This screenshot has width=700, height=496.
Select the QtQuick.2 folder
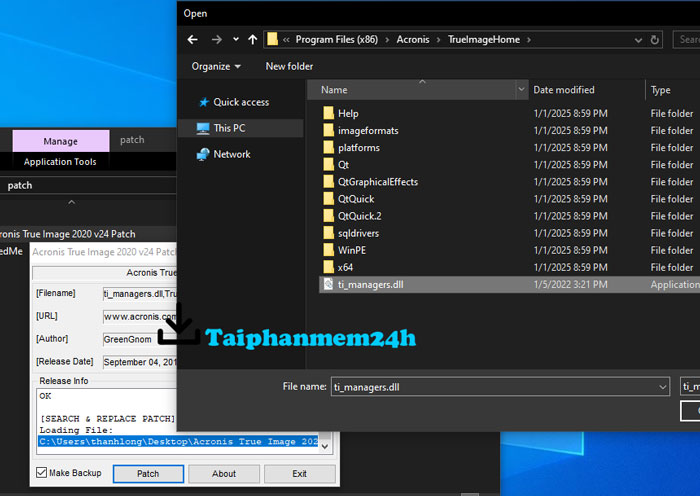click(360, 216)
